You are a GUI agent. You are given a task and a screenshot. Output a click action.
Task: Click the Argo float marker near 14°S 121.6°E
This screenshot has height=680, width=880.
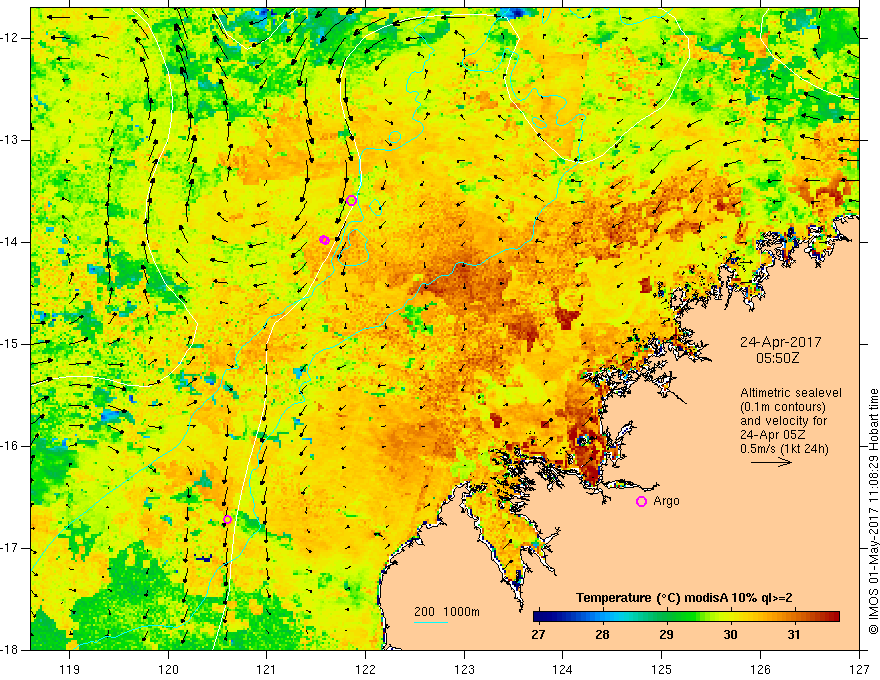point(324,240)
